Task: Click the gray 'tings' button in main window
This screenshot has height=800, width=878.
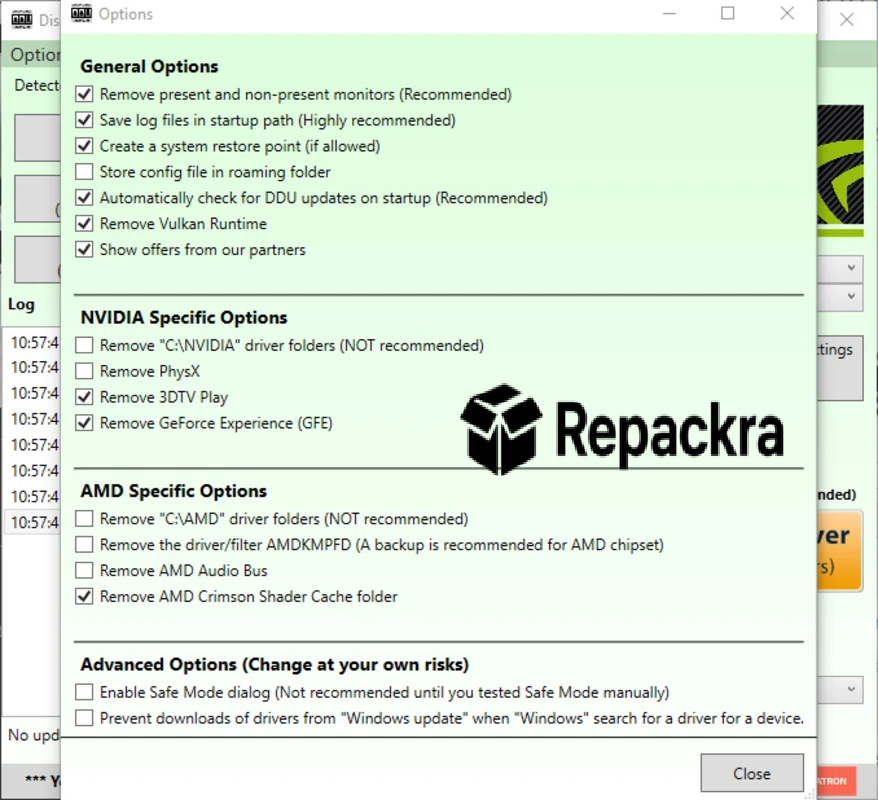Action: (x=839, y=368)
